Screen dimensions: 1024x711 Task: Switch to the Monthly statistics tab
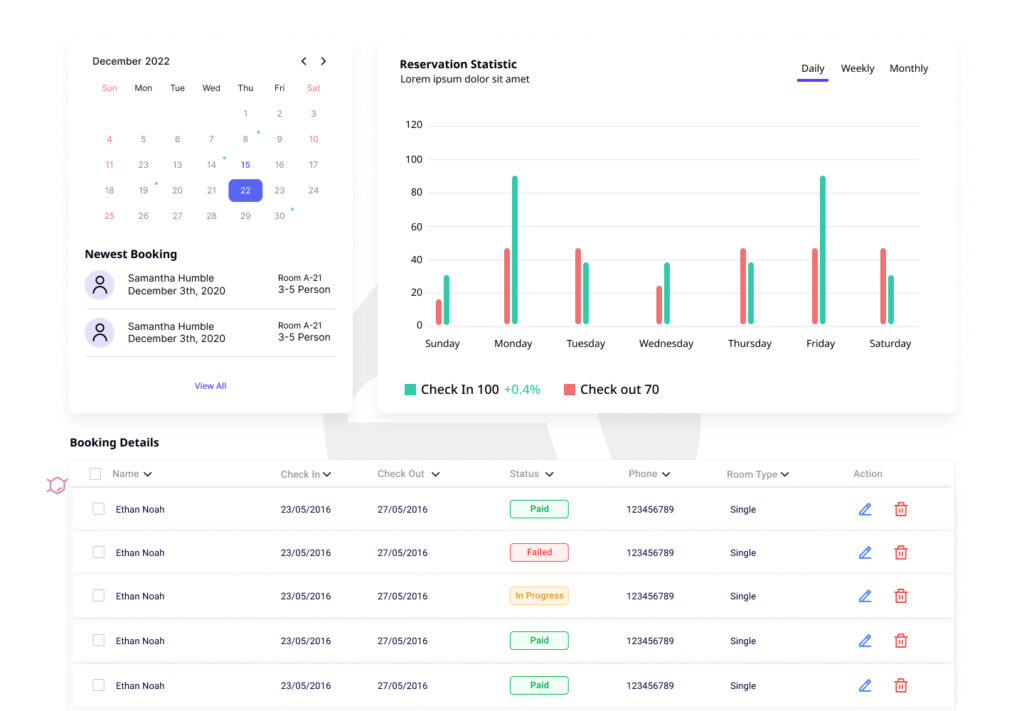tap(908, 69)
